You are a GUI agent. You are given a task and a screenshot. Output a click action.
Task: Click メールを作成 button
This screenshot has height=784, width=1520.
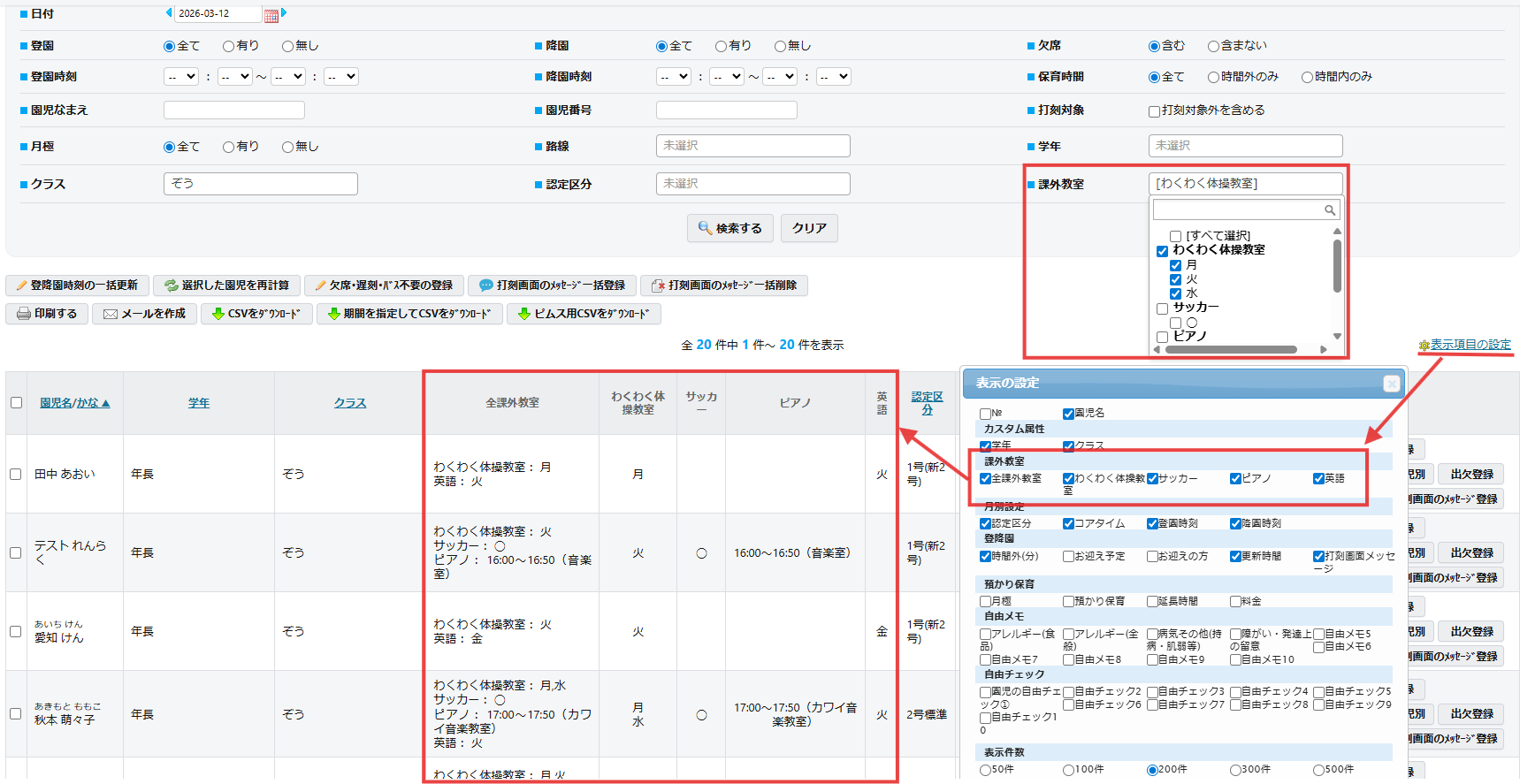point(144,314)
